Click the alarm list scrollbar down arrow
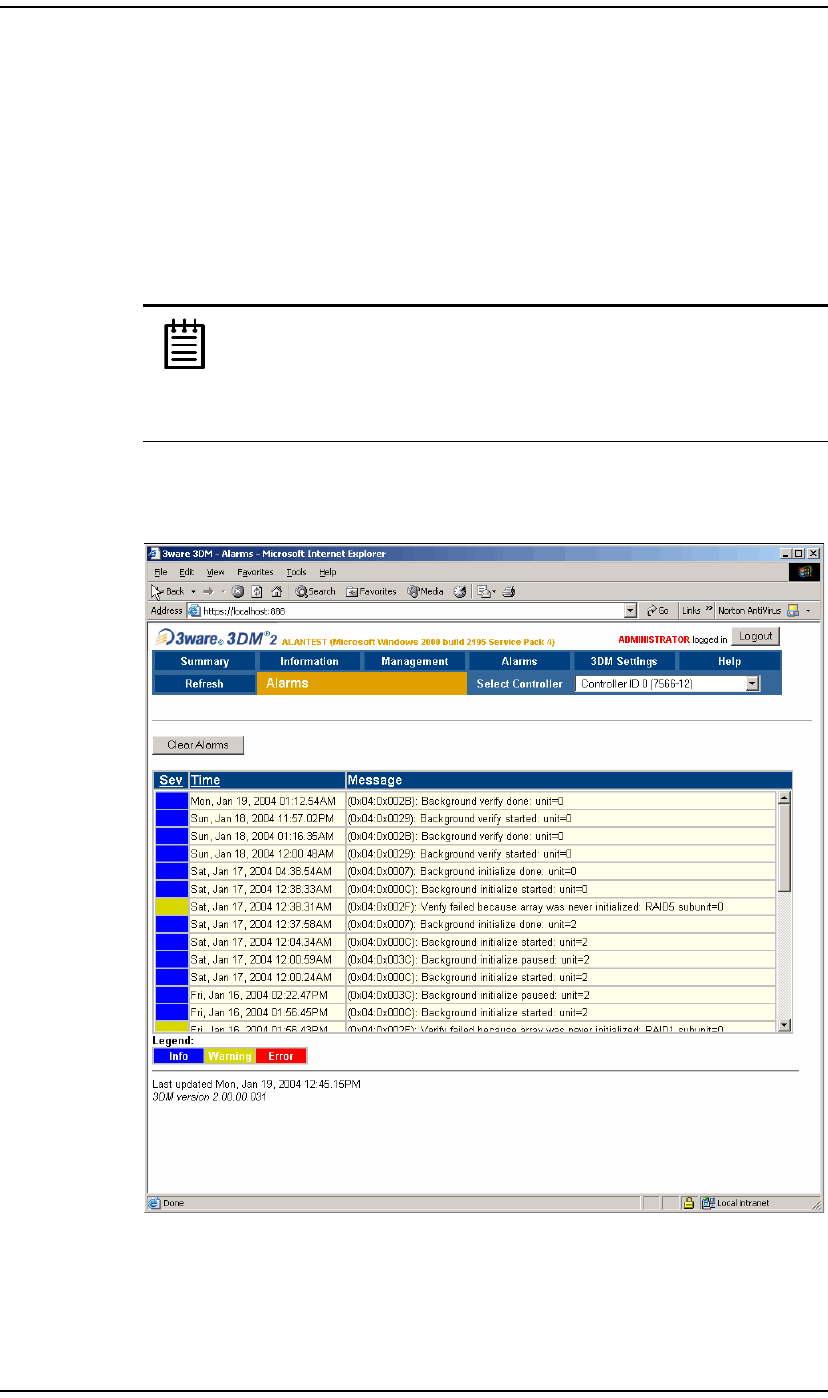 click(x=784, y=1025)
